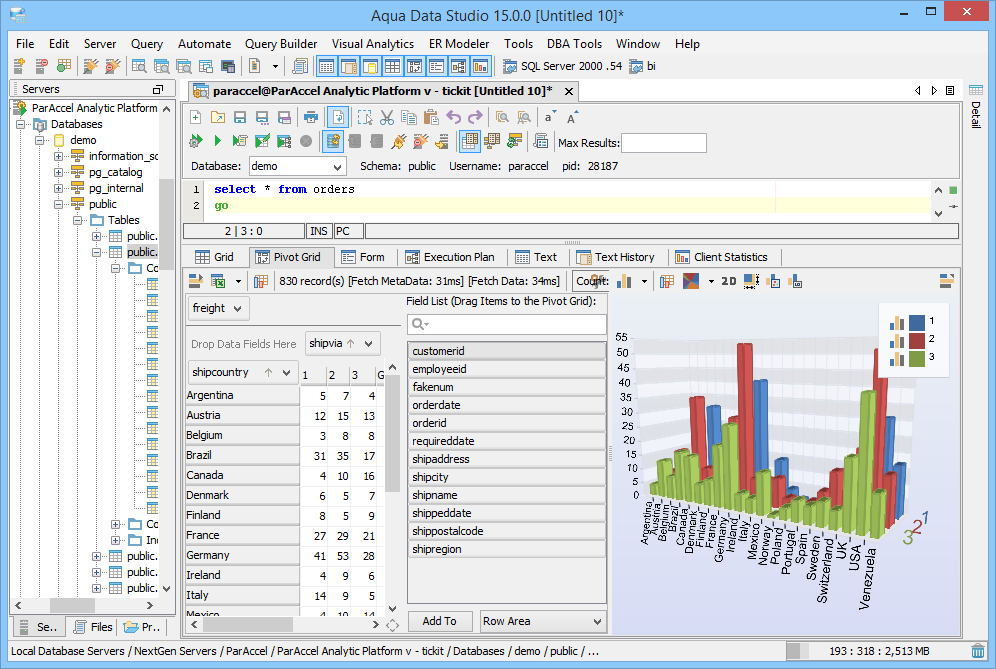Cut selection with the scissors icon

pos(387,117)
